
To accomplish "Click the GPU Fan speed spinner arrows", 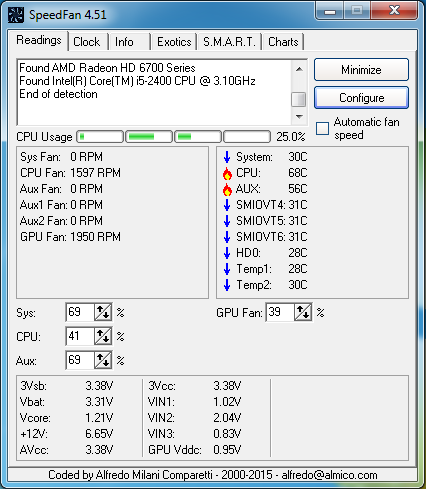I will [x=303, y=312].
